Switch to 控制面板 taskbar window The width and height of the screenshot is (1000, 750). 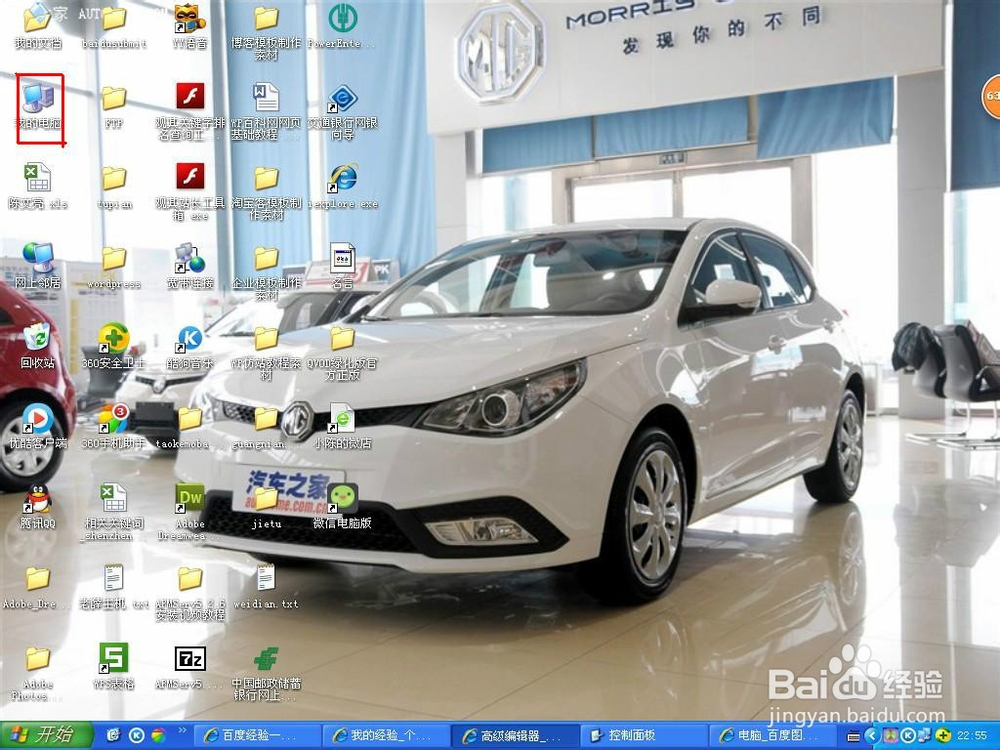pos(643,736)
